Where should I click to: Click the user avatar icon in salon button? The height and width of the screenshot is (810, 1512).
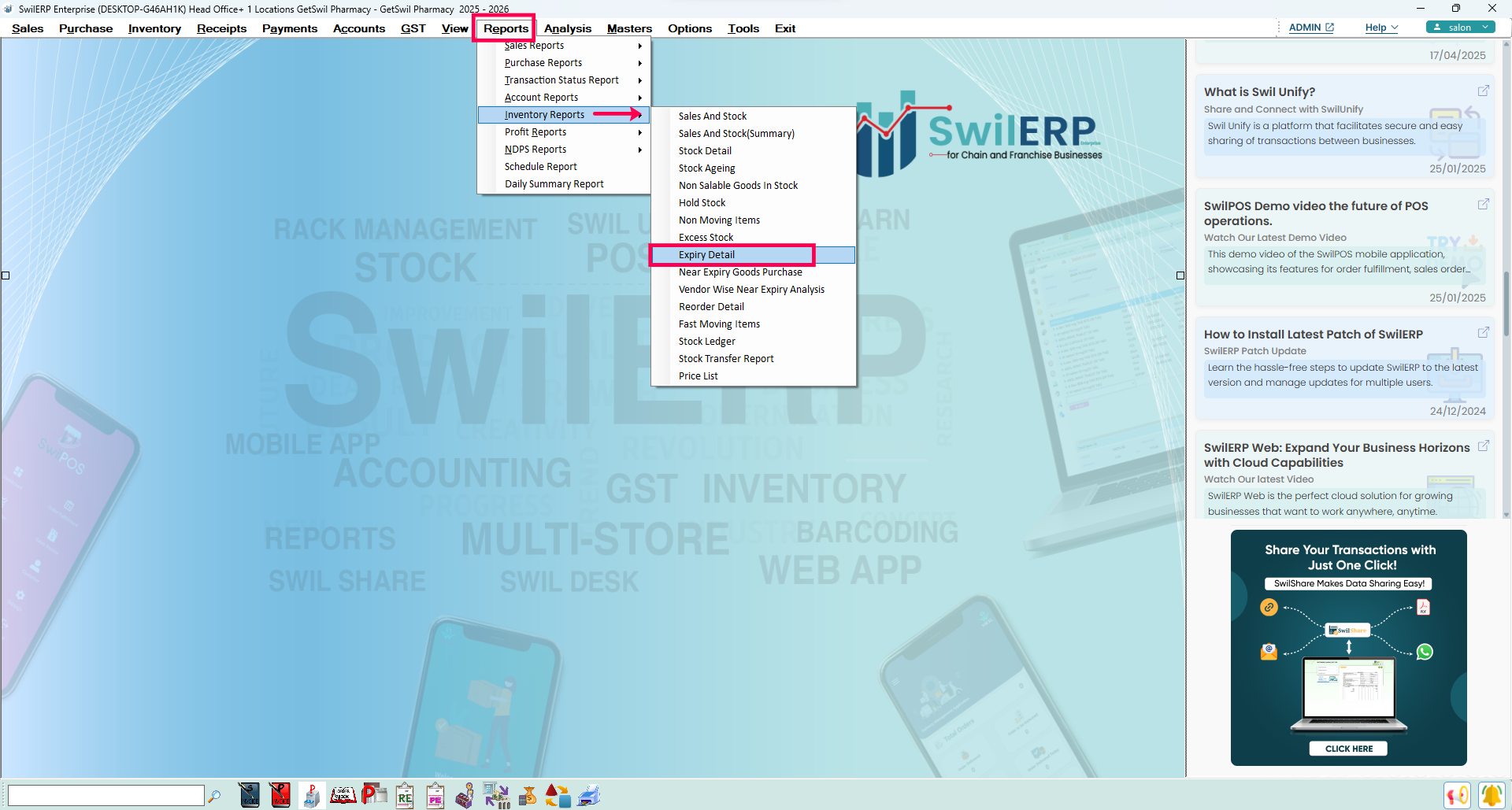(1437, 27)
